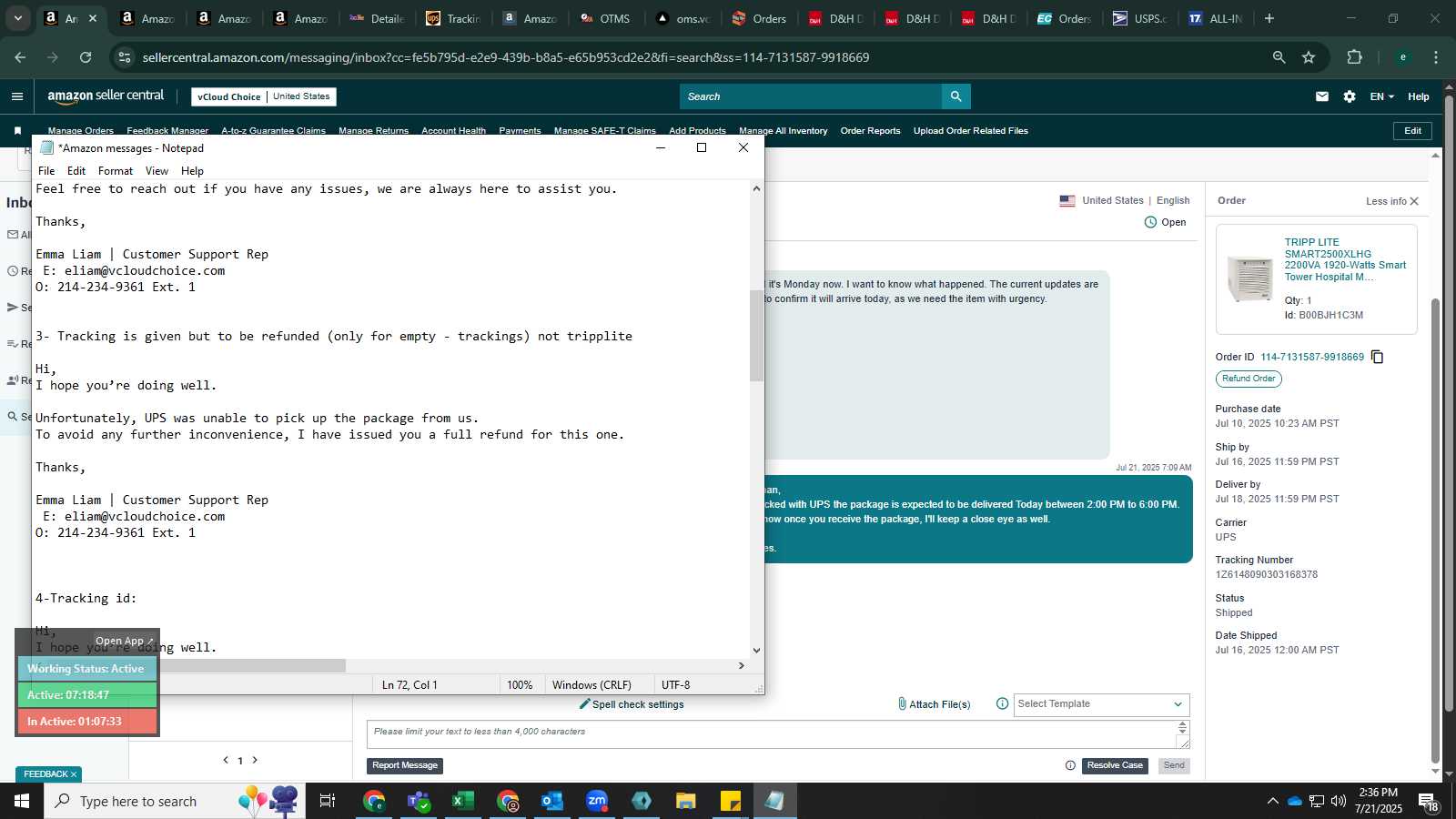
Task: Go back in the browser
Action: click(20, 57)
